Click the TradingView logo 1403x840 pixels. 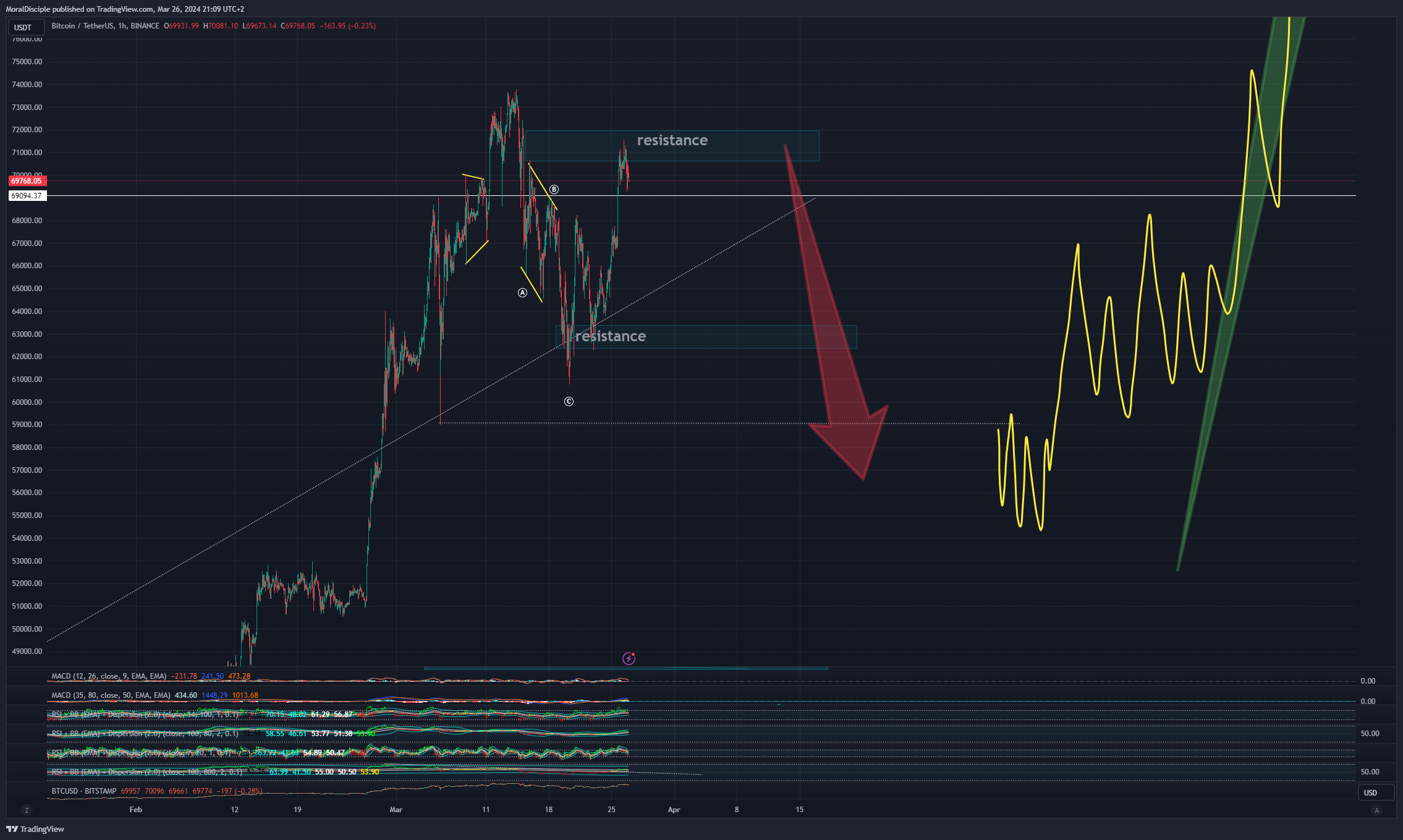(35, 829)
